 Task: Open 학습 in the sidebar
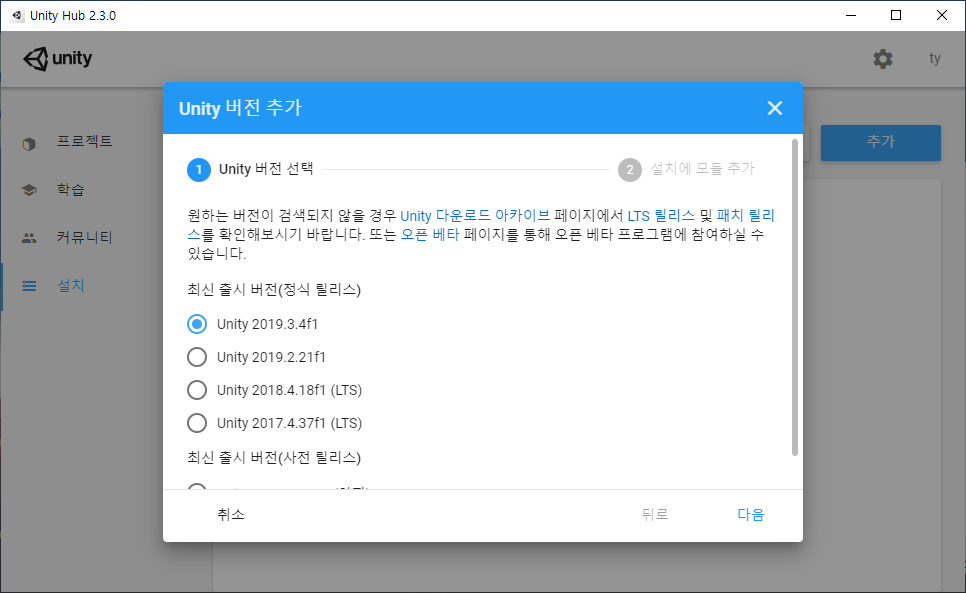pyautogui.click(x=70, y=190)
